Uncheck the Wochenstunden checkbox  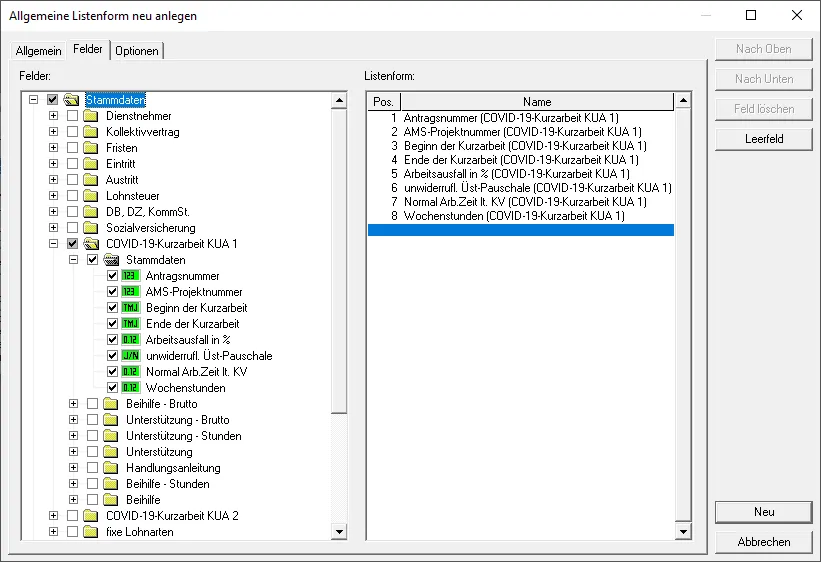[x=112, y=388]
